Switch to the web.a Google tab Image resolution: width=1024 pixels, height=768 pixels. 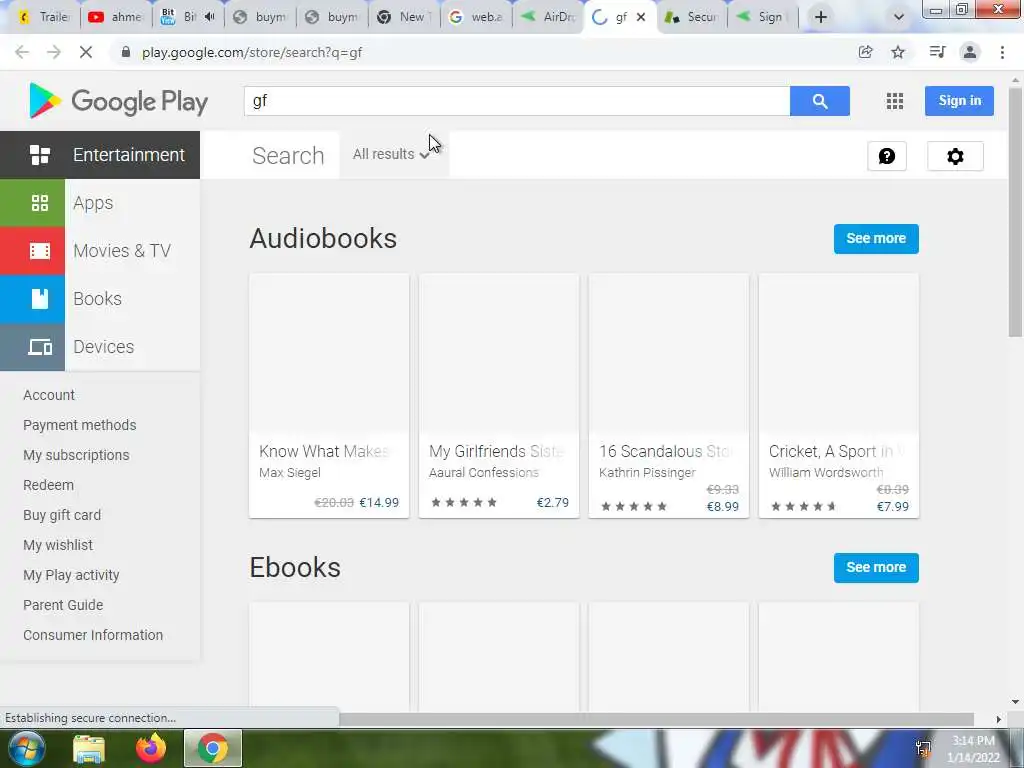pyautogui.click(x=477, y=17)
